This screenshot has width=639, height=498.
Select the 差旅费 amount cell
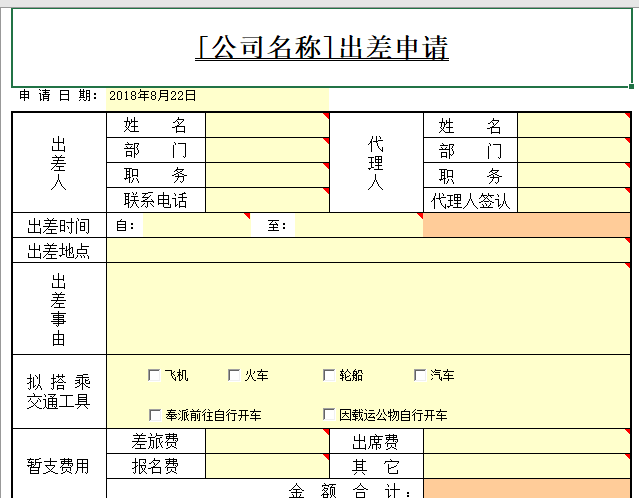coord(267,441)
